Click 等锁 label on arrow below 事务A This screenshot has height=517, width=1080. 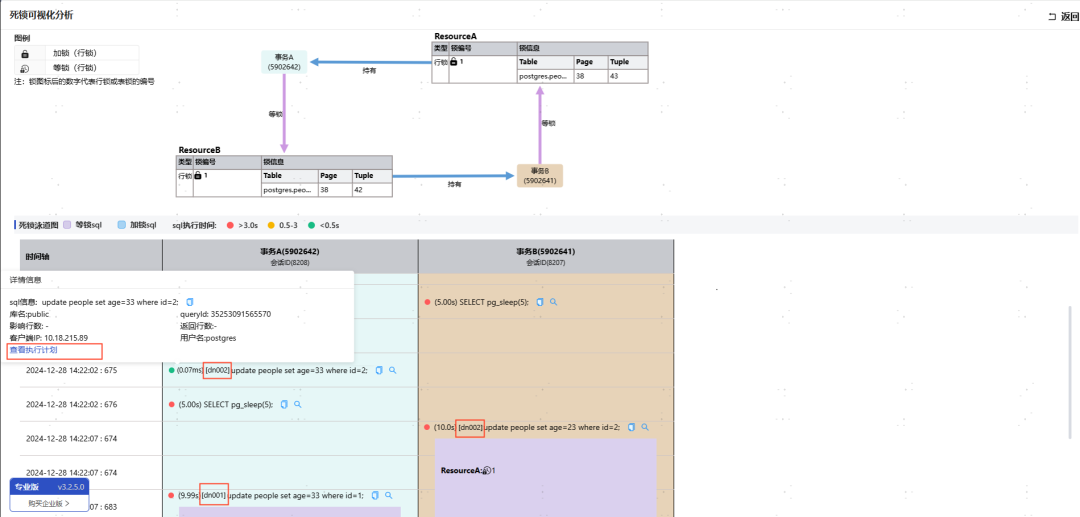275,114
